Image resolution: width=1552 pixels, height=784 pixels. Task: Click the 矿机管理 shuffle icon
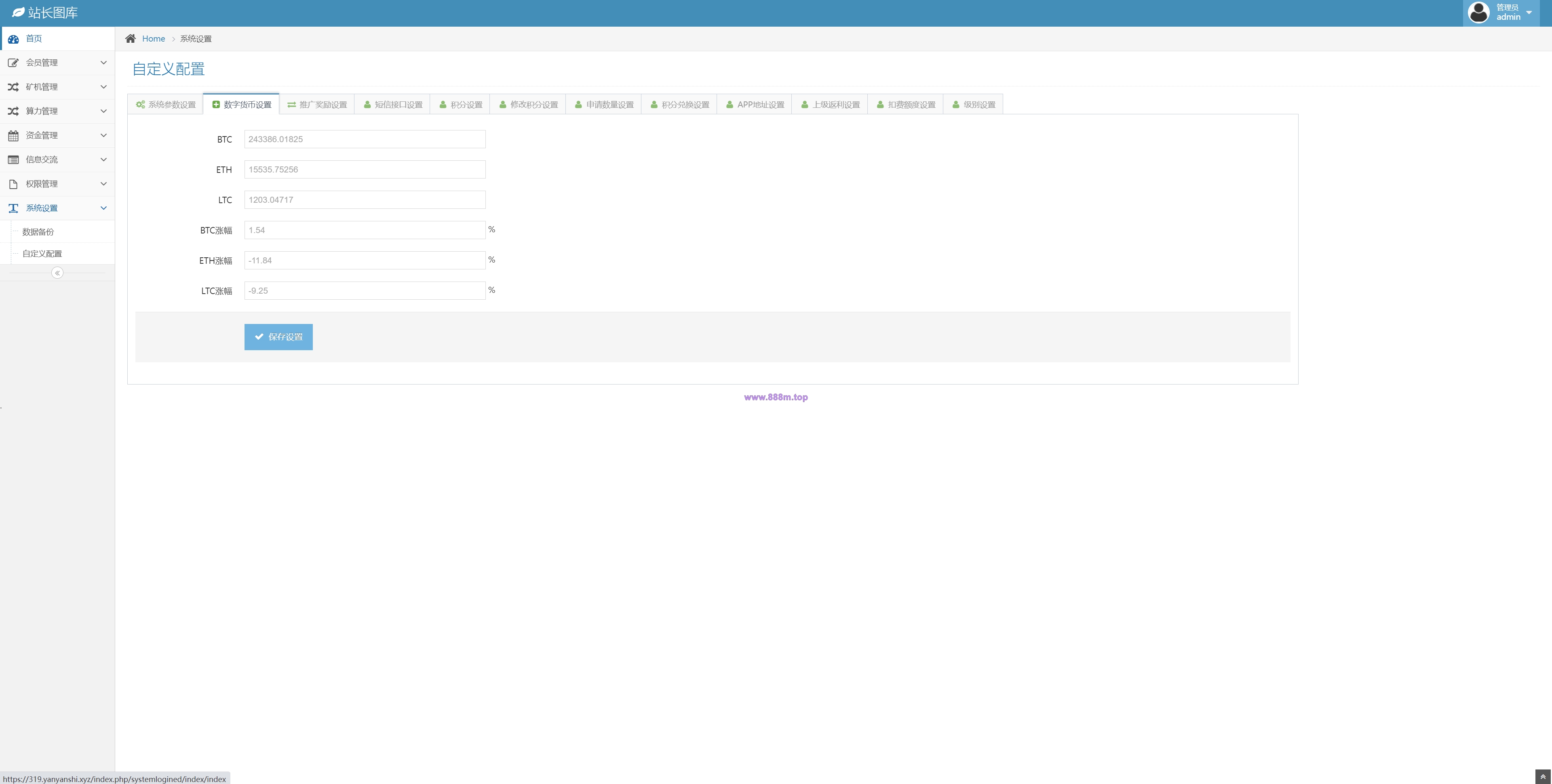click(x=13, y=87)
